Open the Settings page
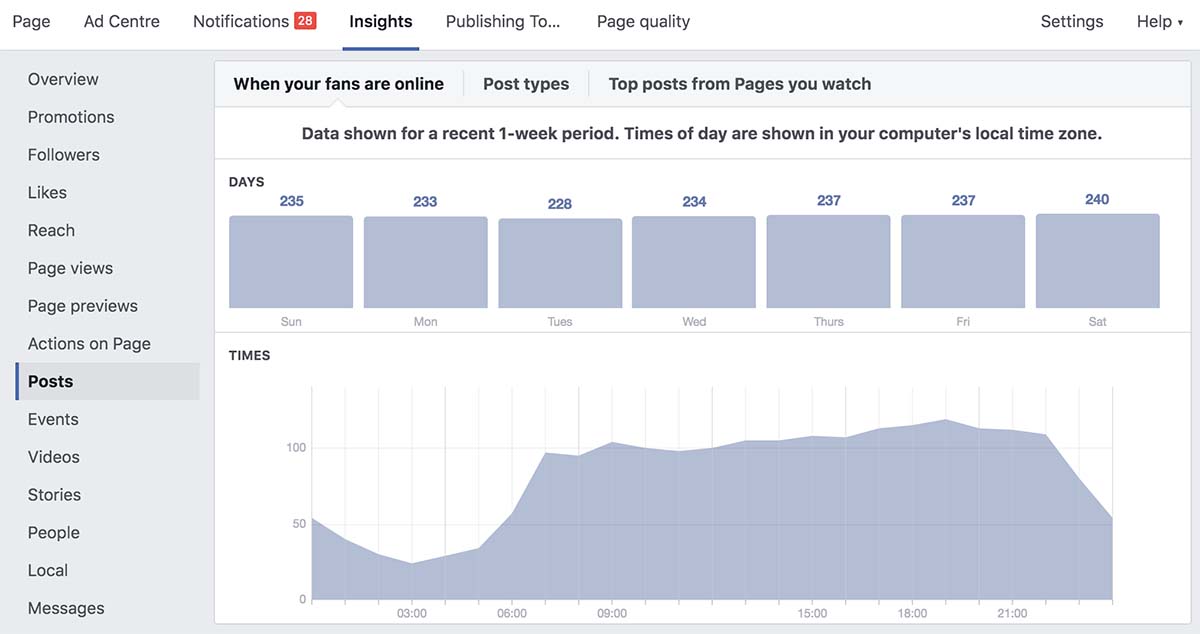 click(1071, 20)
